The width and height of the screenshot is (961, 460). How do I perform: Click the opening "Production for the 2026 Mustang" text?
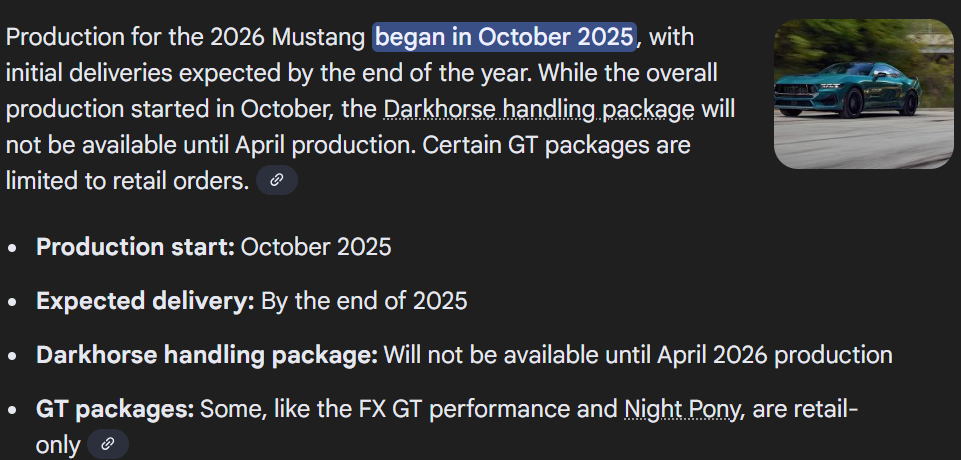tap(185, 37)
